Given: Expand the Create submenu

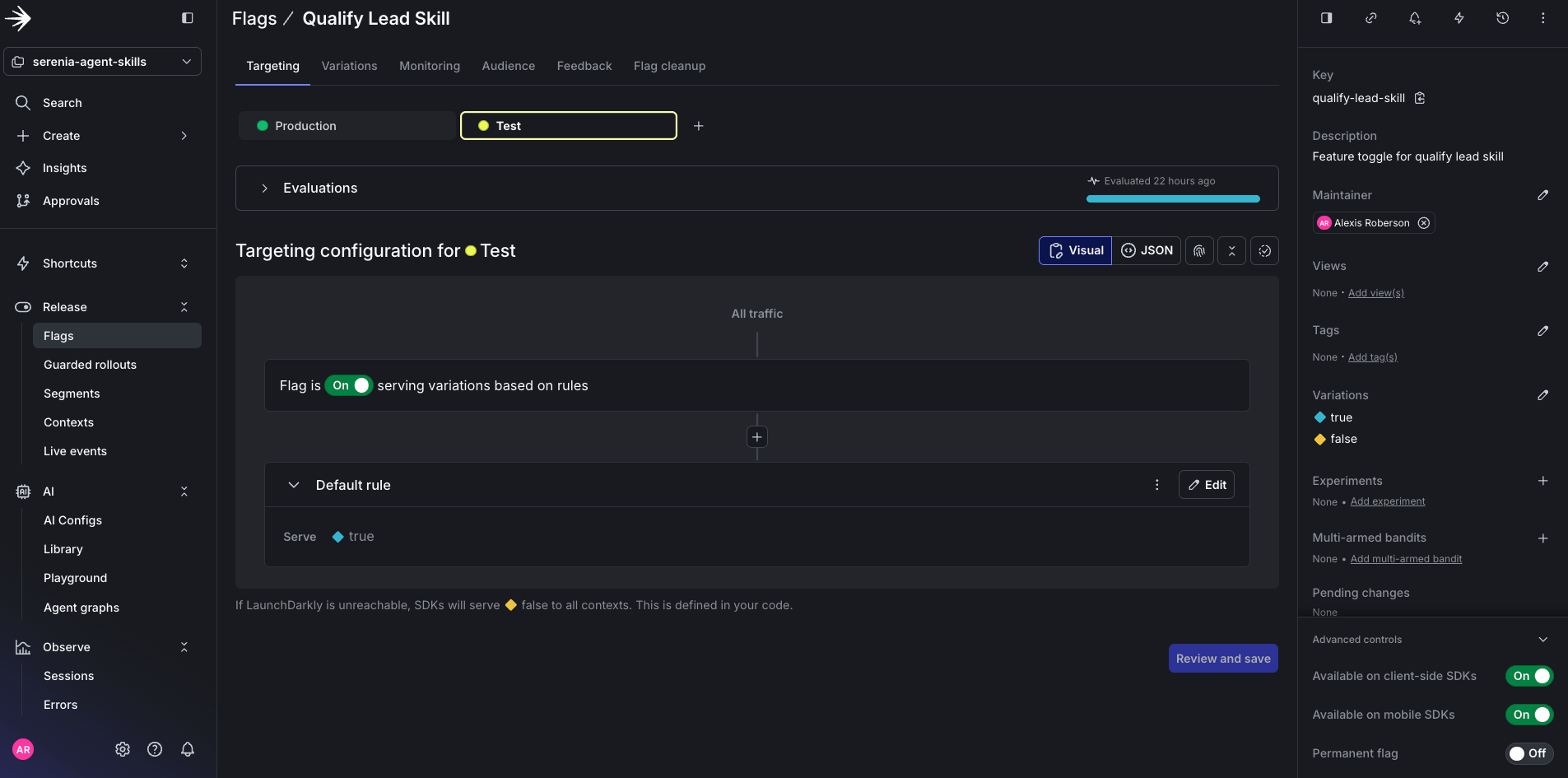Looking at the screenshot, I should coord(184,136).
